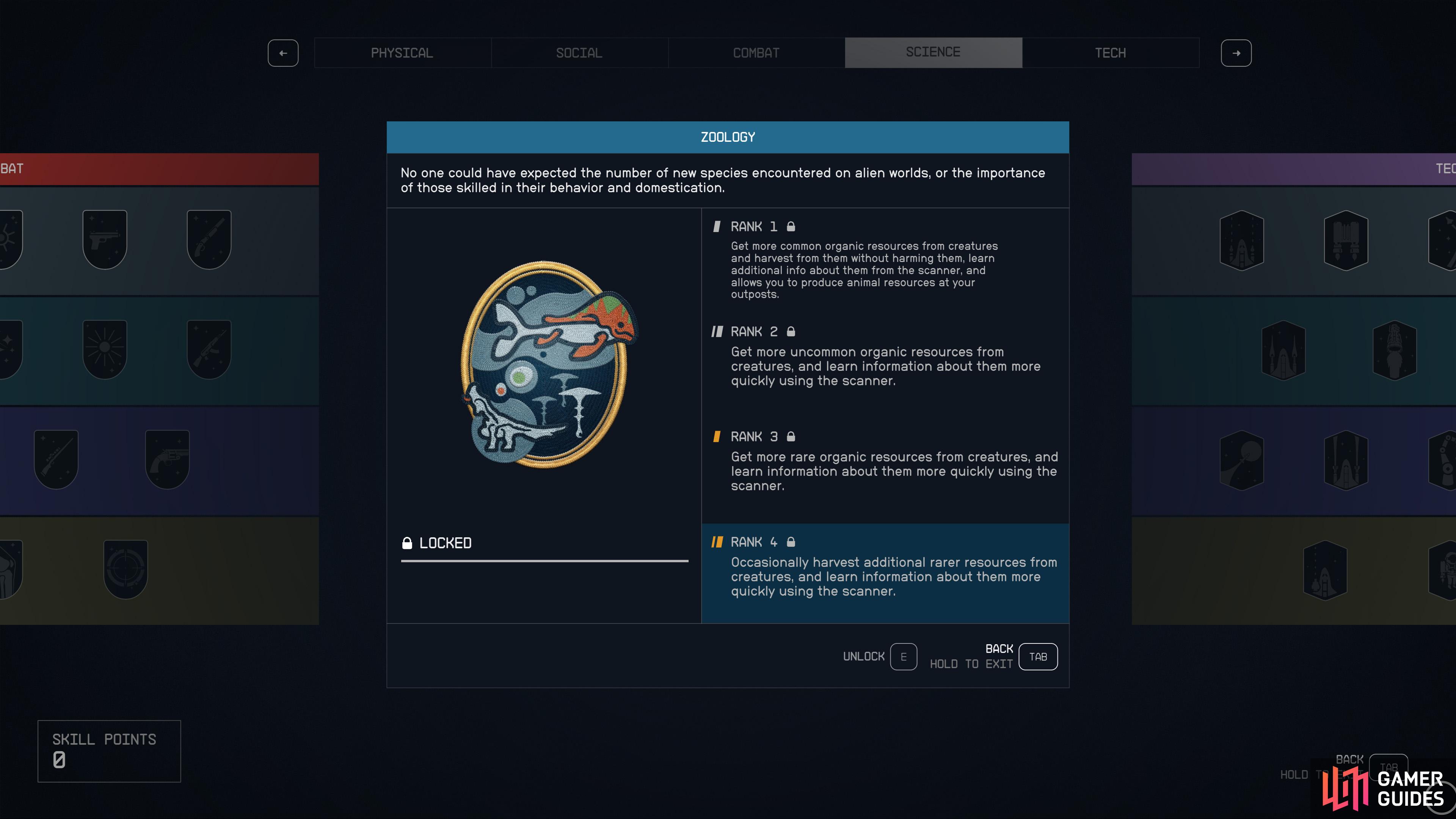Image resolution: width=1456 pixels, height=819 pixels.
Task: Go to the Tech skills tab
Action: [1110, 53]
